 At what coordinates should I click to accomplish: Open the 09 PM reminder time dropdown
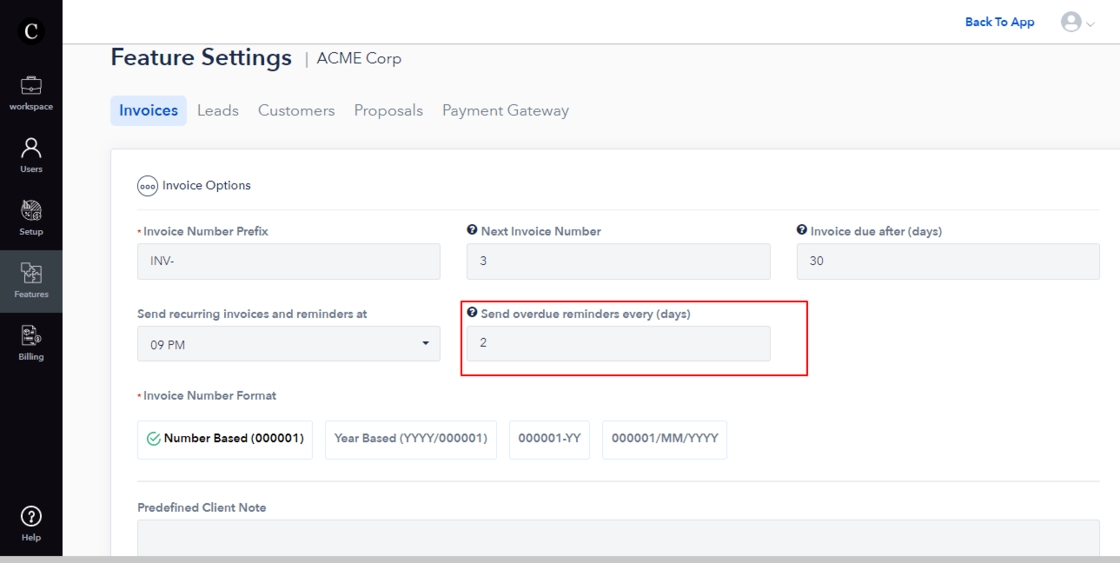pos(288,344)
